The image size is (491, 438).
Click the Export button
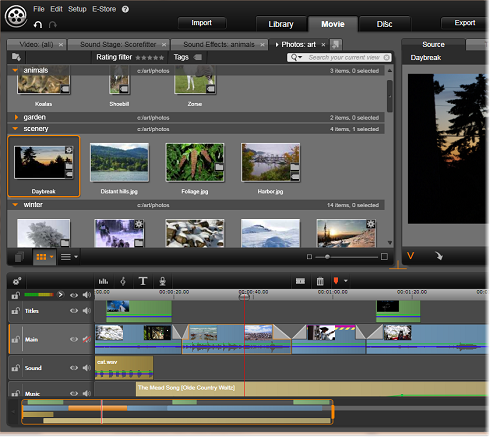click(x=464, y=23)
